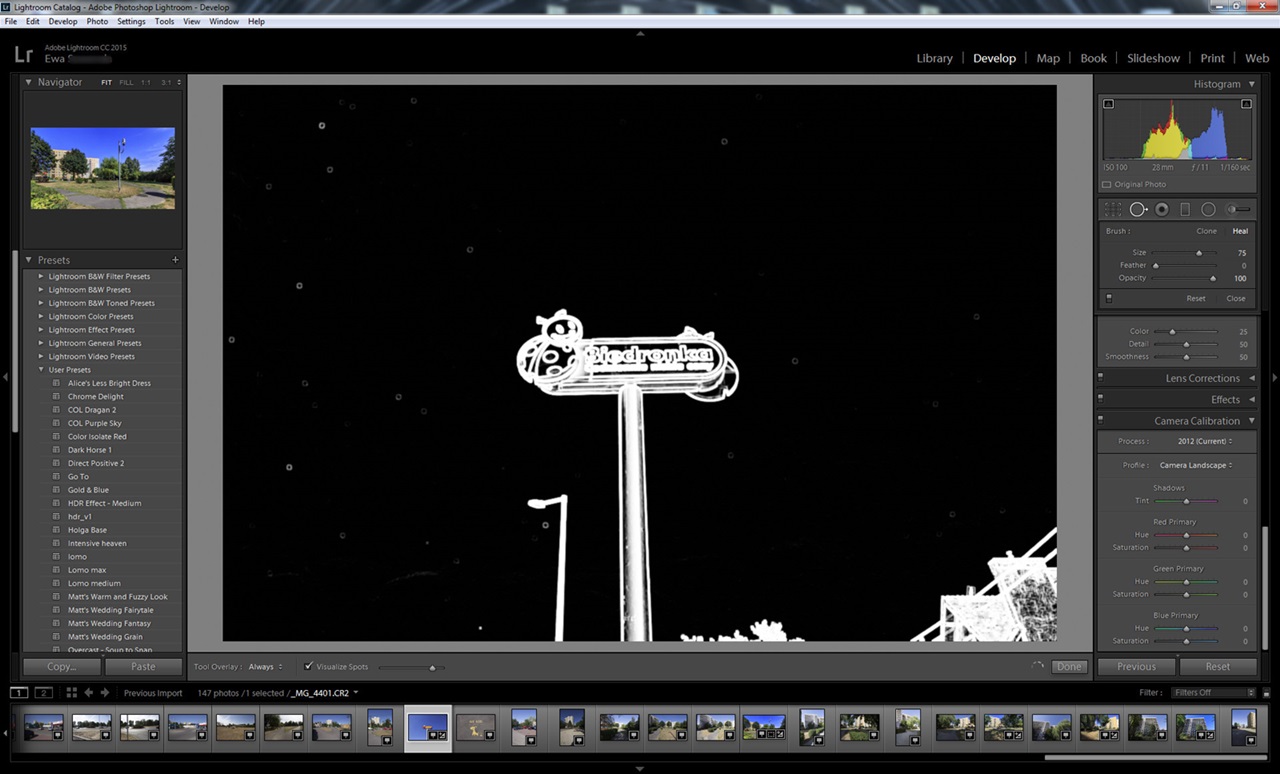This screenshot has width=1280, height=774.
Task: Open the Process '2012 (Current)' dropdown
Action: 1205,441
